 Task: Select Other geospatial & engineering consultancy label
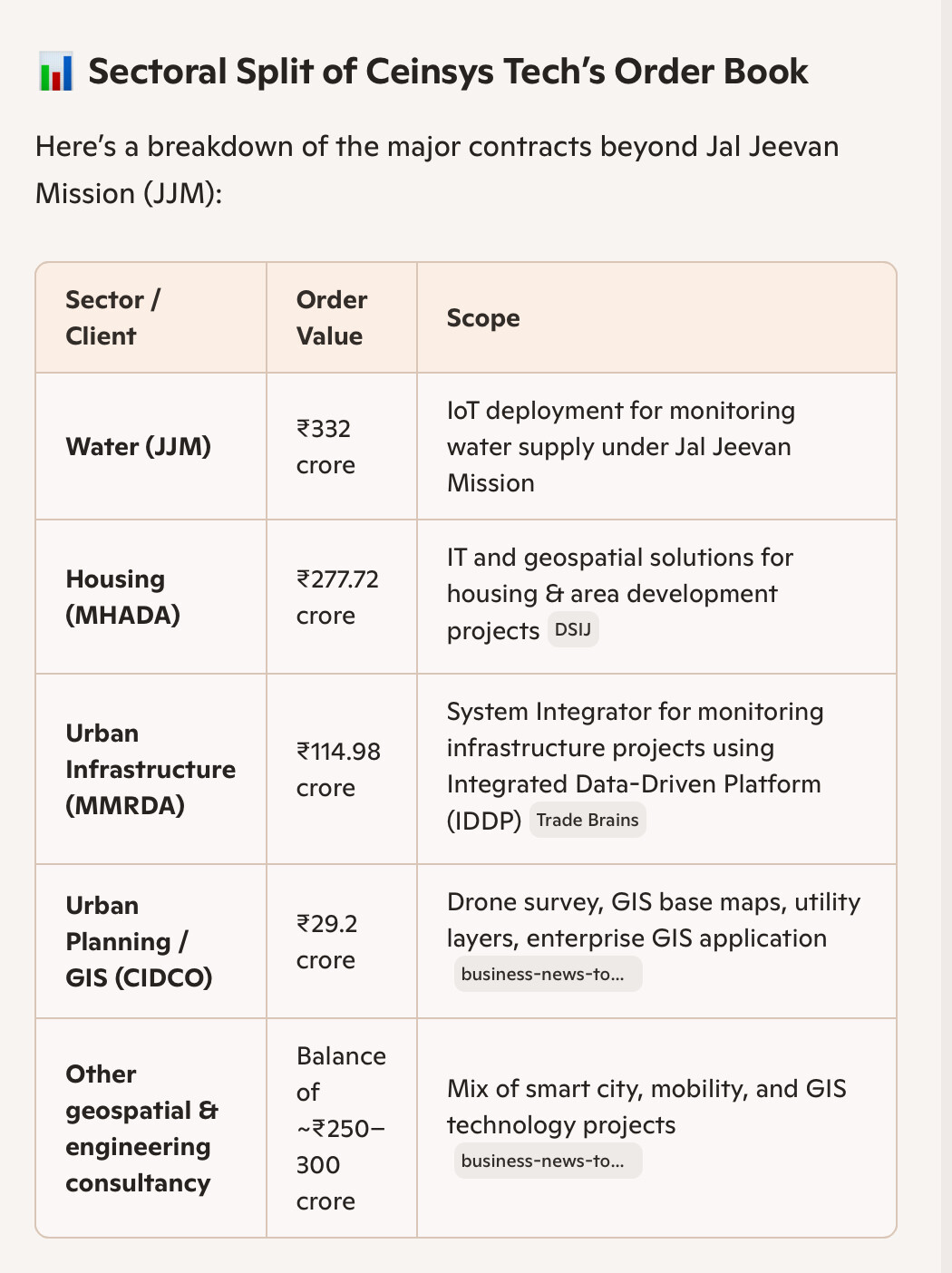(x=141, y=1129)
